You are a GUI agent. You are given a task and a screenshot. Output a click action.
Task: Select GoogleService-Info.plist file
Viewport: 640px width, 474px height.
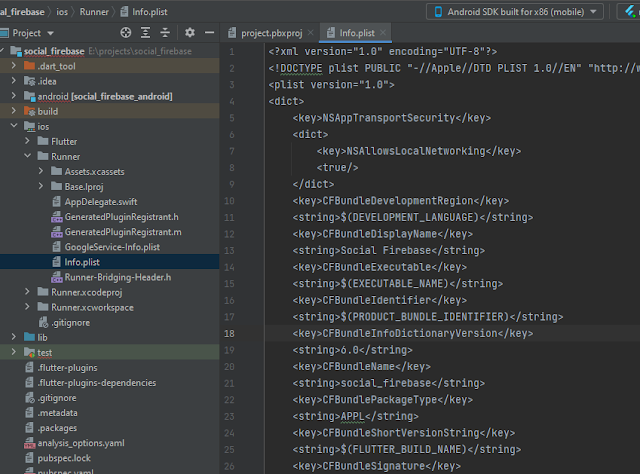click(111, 246)
